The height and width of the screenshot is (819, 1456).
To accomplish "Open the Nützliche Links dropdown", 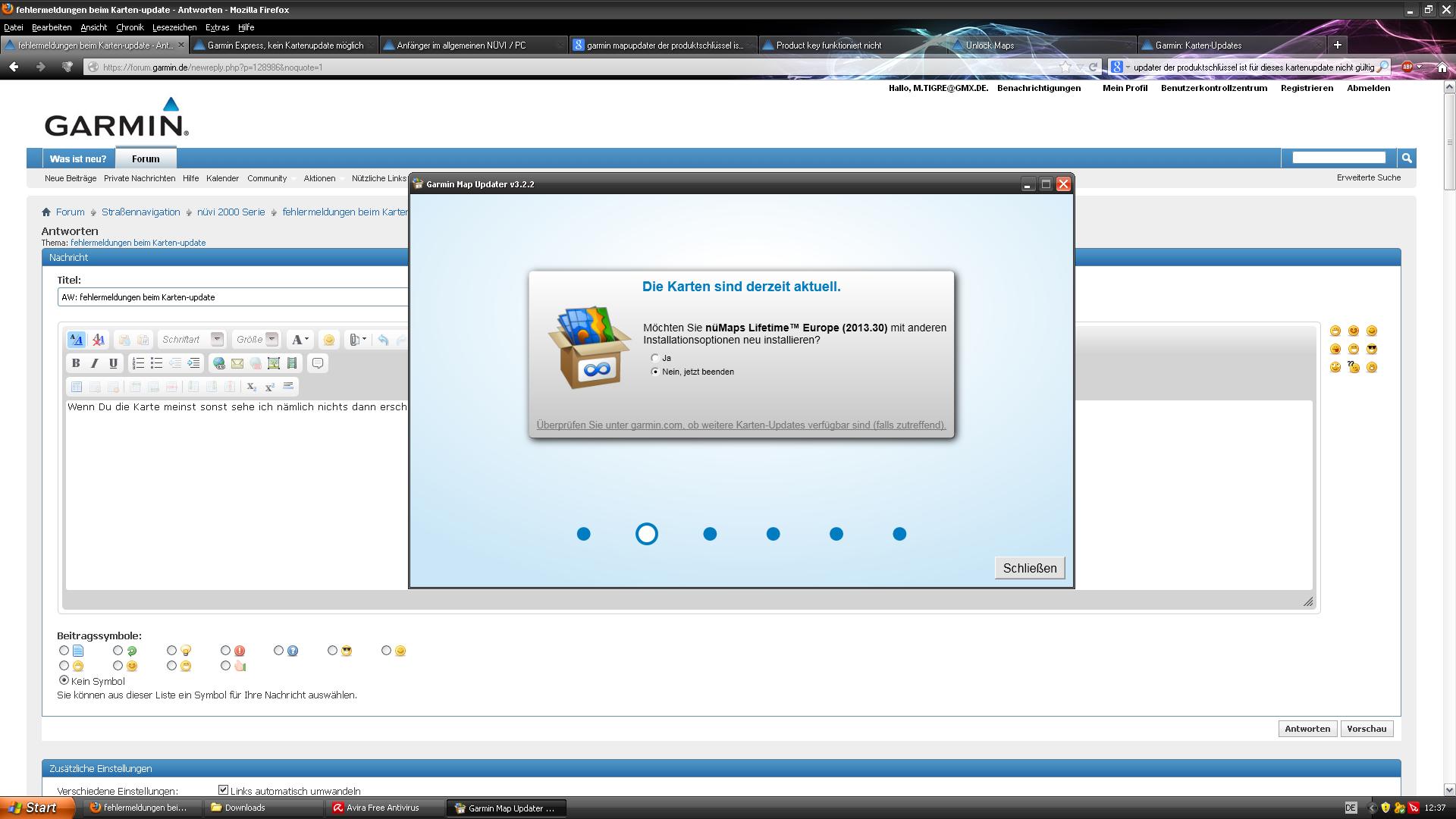I will point(379,178).
